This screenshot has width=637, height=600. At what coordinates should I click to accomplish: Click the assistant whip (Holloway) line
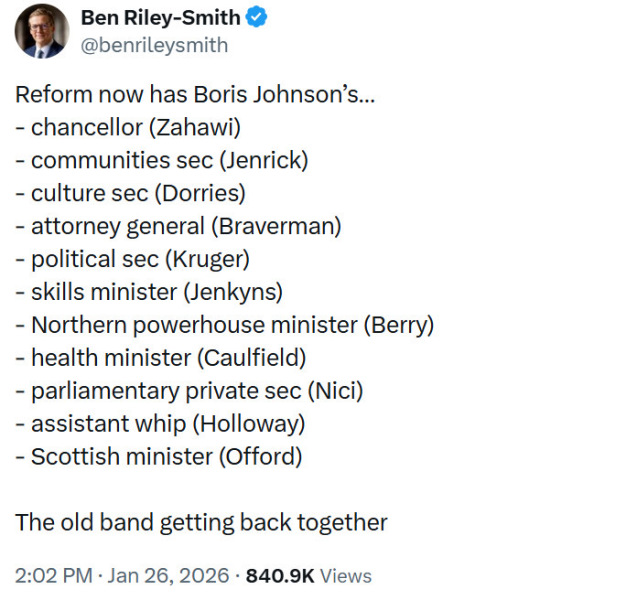pos(161,423)
